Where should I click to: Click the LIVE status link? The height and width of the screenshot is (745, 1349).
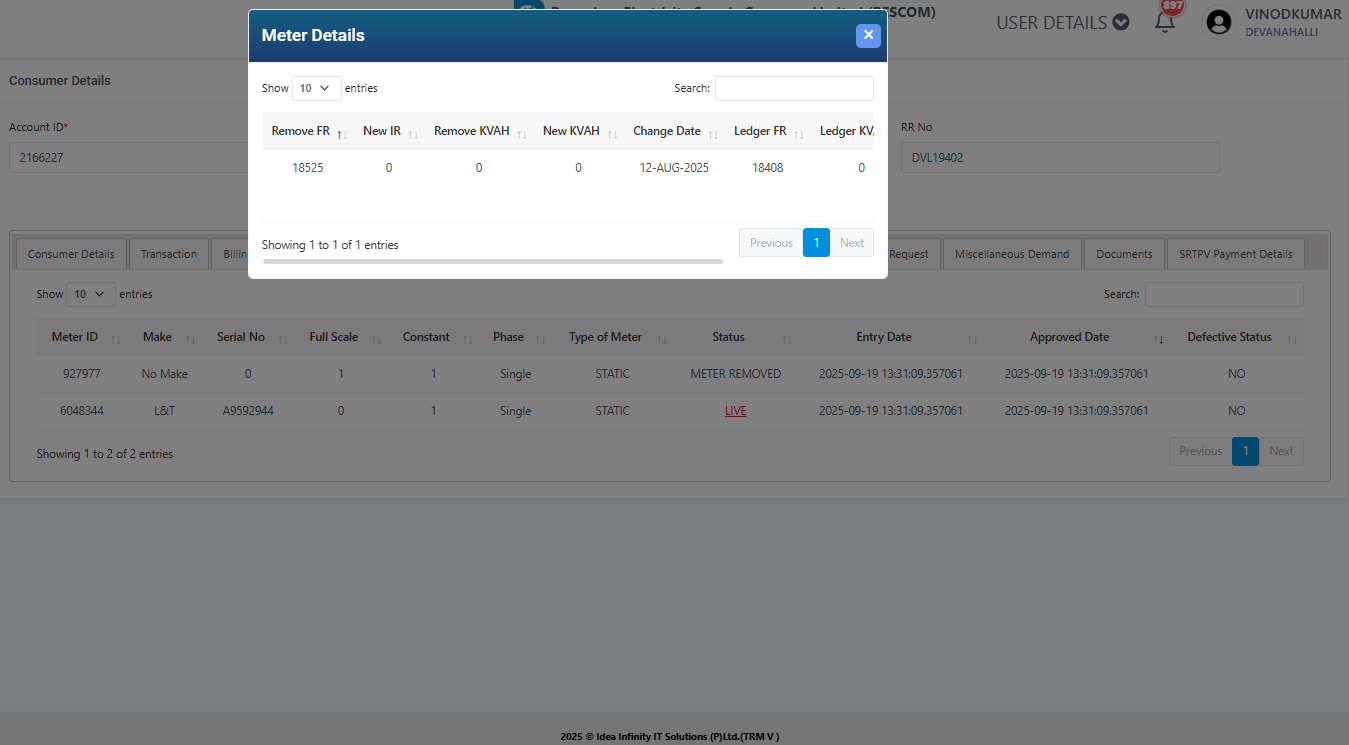735,411
